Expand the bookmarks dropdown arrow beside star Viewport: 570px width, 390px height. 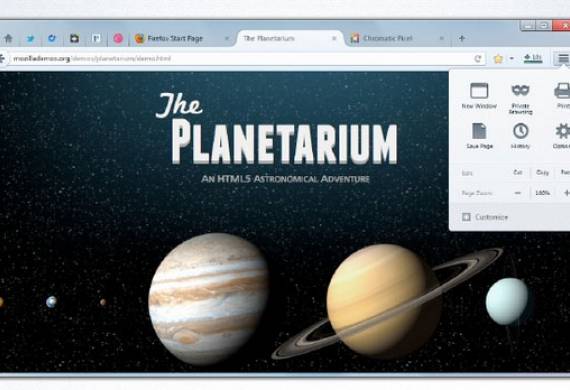point(511,59)
